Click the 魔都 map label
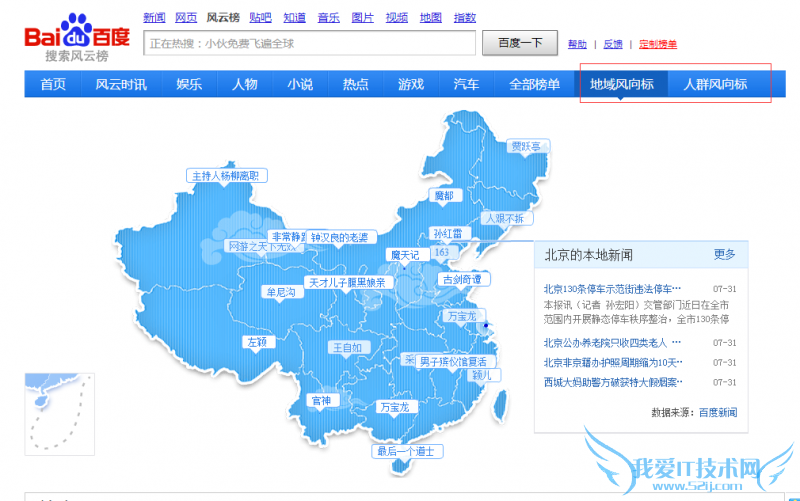The width and height of the screenshot is (800, 501). 444,195
